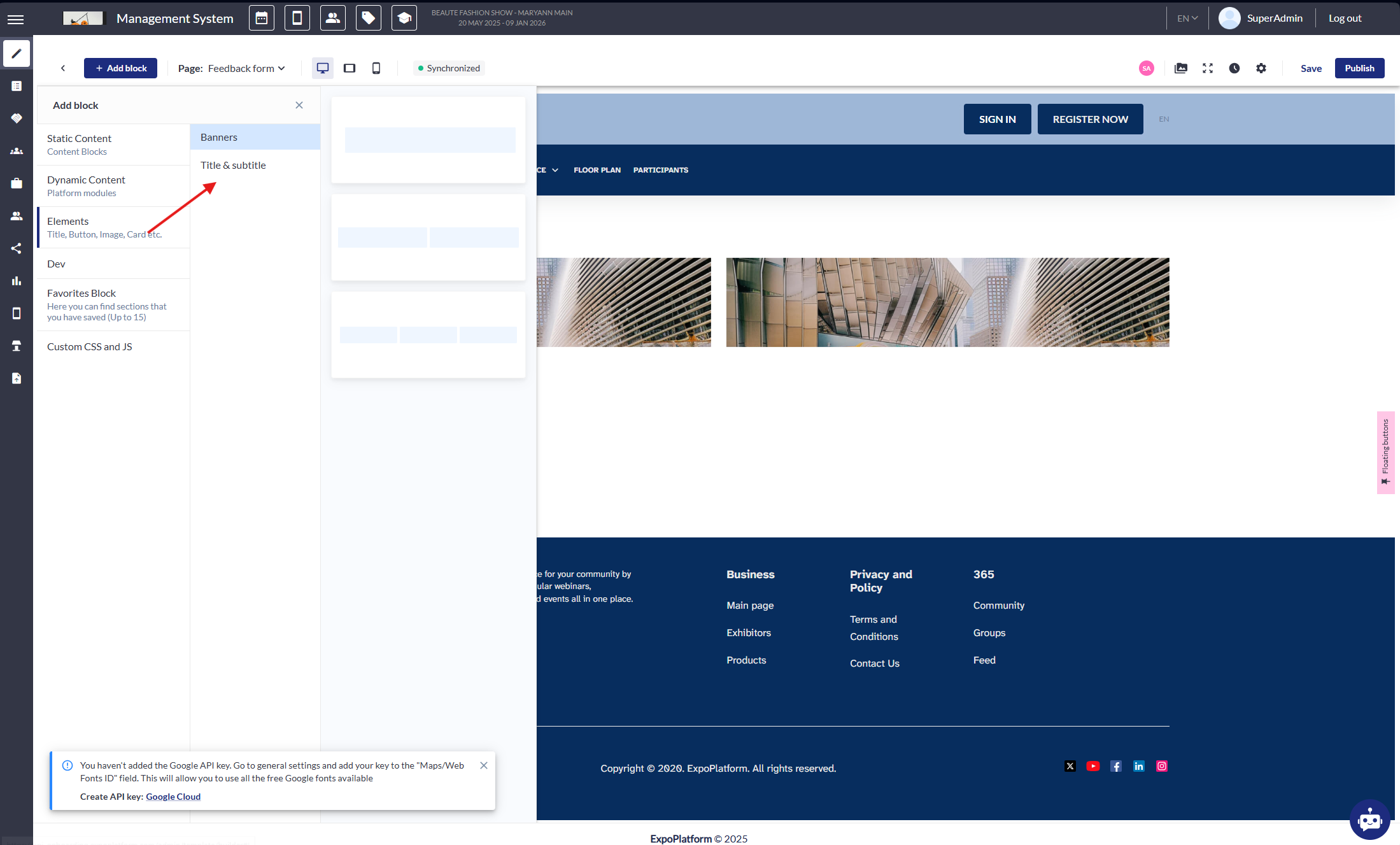Open the media gallery icon
Screen dimensions: 1400x845
1180,68
